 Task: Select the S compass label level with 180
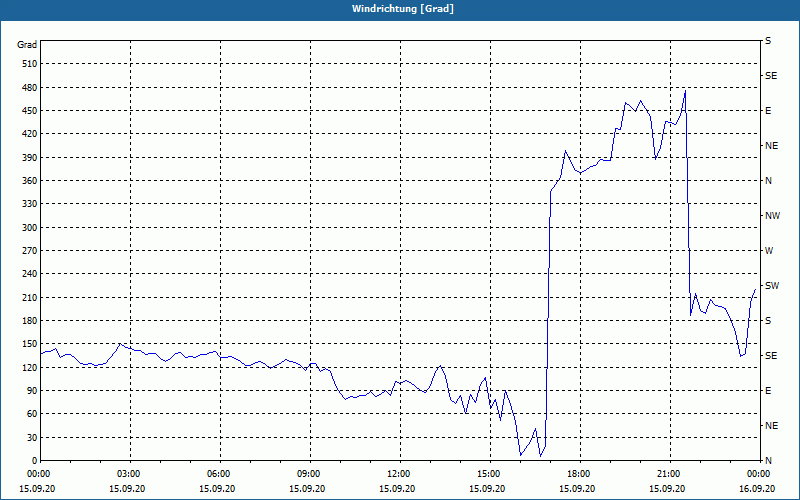pos(768,321)
